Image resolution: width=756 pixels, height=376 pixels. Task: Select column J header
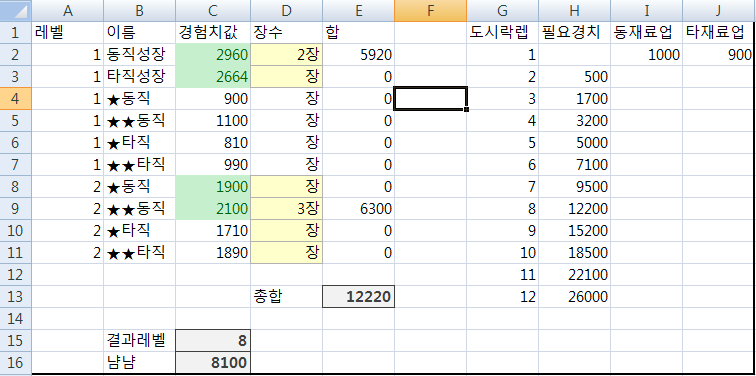(x=719, y=11)
